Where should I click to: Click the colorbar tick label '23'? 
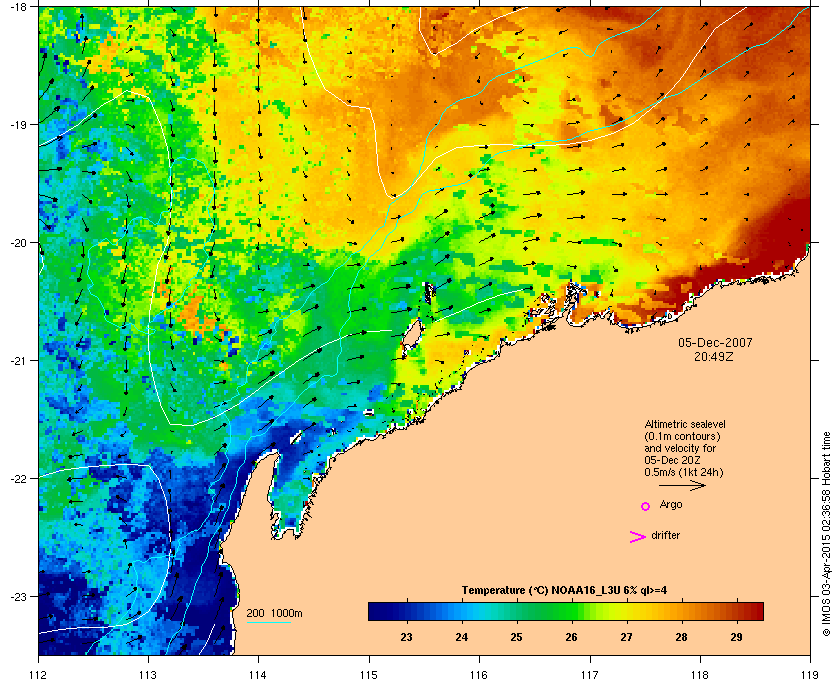pos(407,637)
